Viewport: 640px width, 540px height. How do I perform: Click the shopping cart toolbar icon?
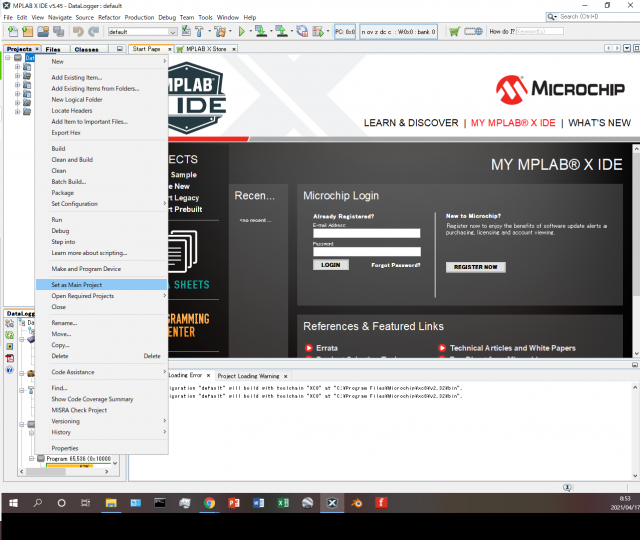(454, 31)
